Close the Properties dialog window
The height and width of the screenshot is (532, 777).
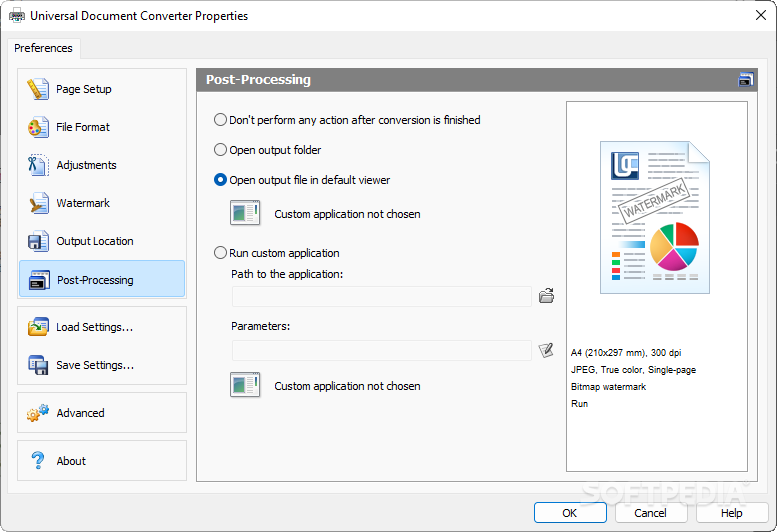tap(761, 15)
